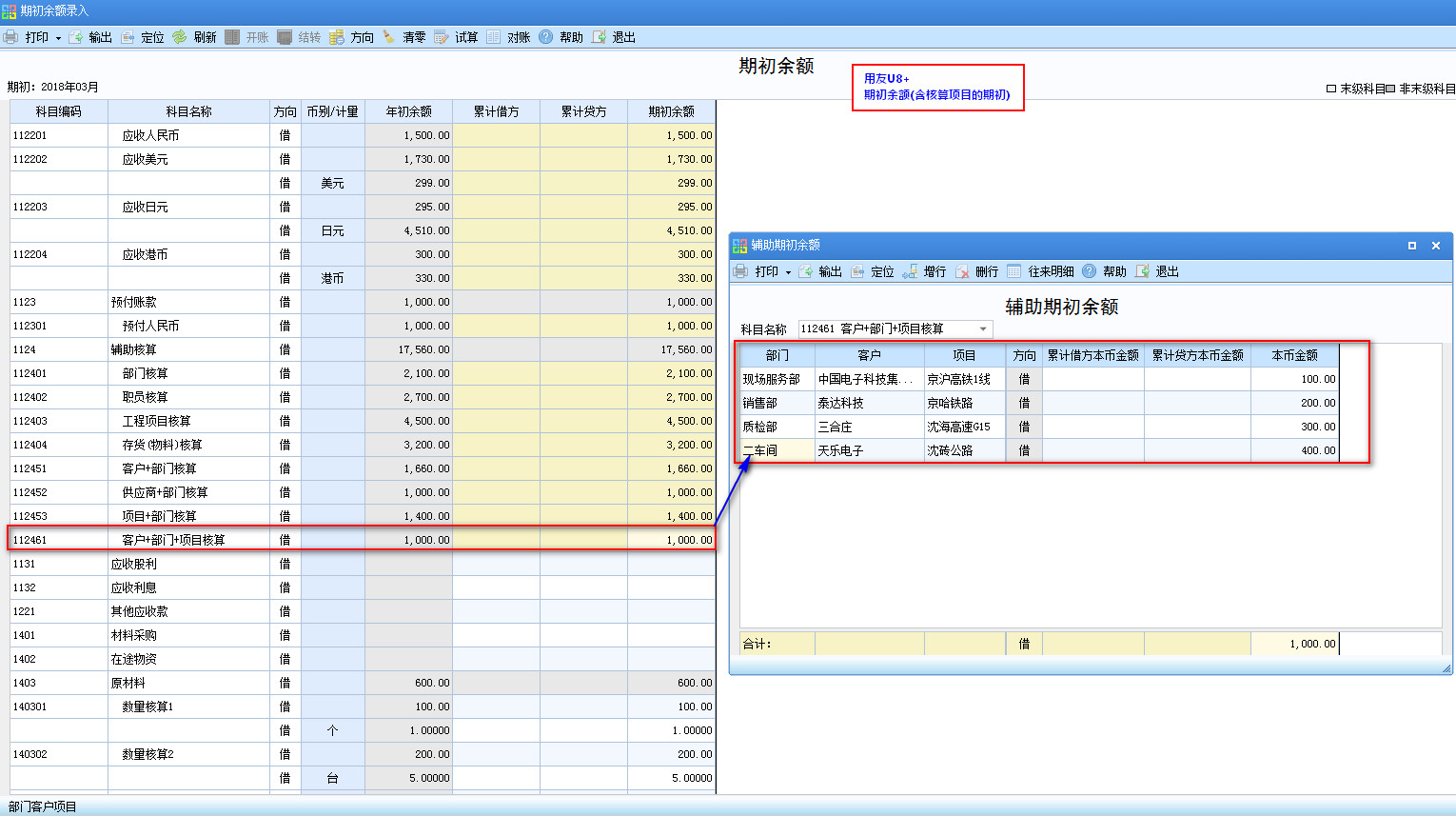The width and height of the screenshot is (1456, 816).
Task: Click 删行 delete row icon in auxiliary window
Action: tap(962, 271)
